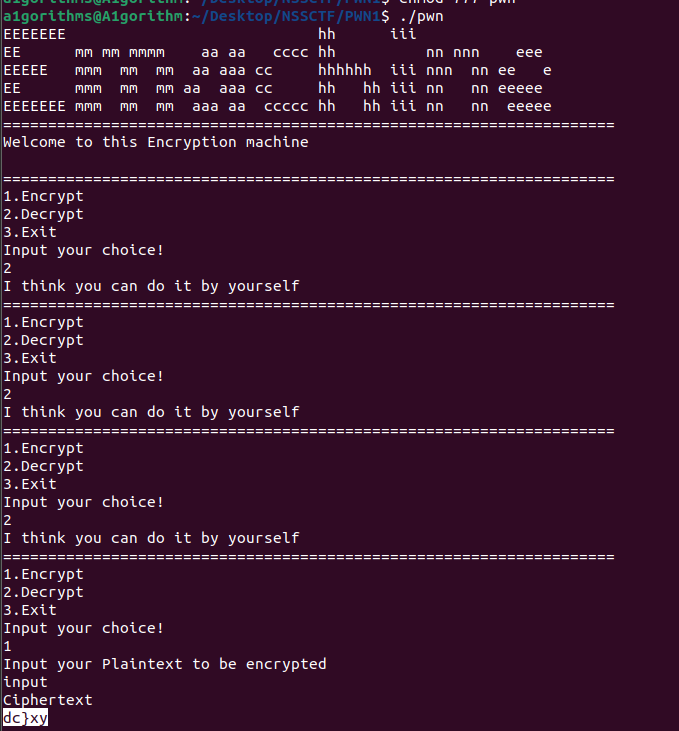Click the last "3.Exit" menu line
This screenshot has width=679, height=731.
click(30, 610)
